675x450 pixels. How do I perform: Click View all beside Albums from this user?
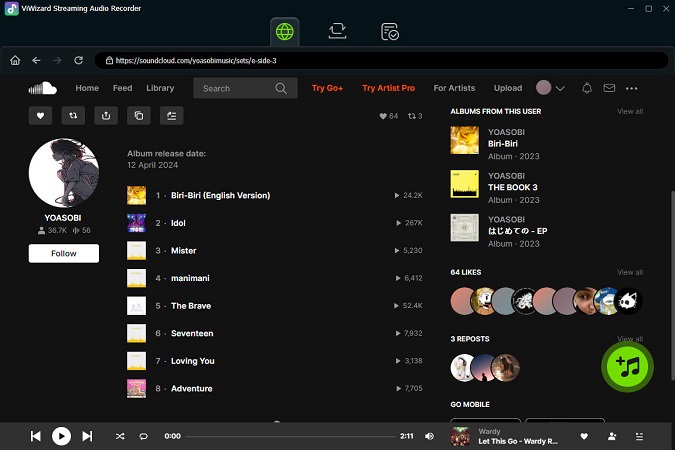click(x=630, y=112)
